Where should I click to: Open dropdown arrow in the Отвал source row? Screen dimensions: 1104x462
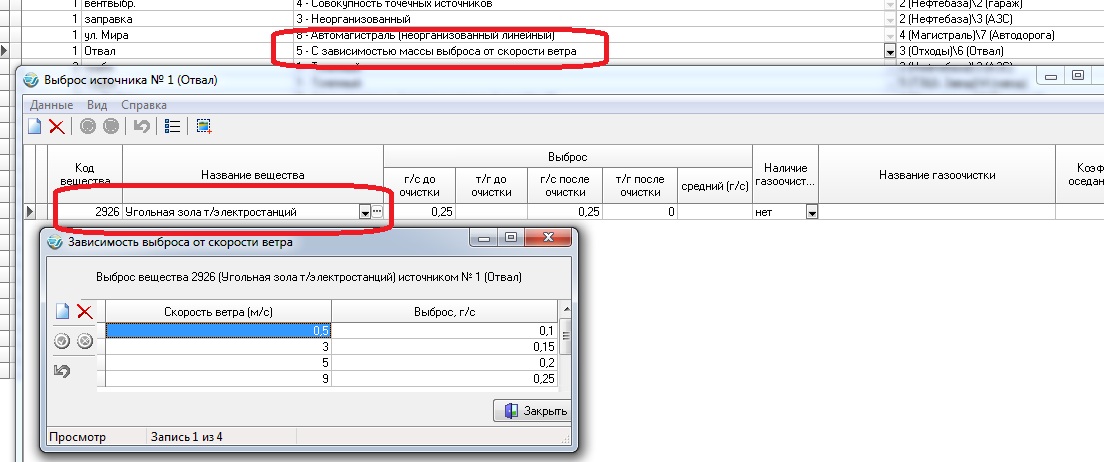coord(890,50)
